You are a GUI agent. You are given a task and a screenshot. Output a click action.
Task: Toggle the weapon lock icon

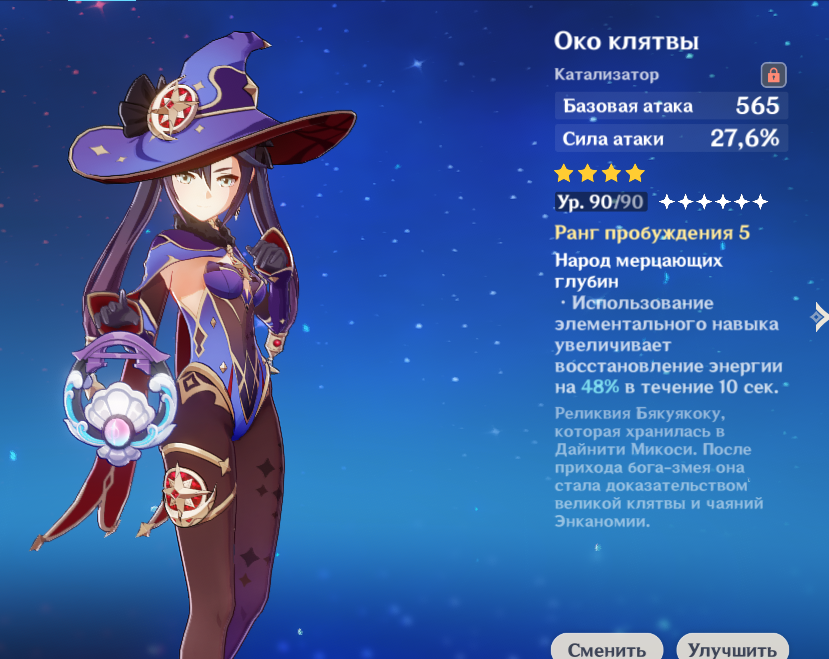pos(773,75)
